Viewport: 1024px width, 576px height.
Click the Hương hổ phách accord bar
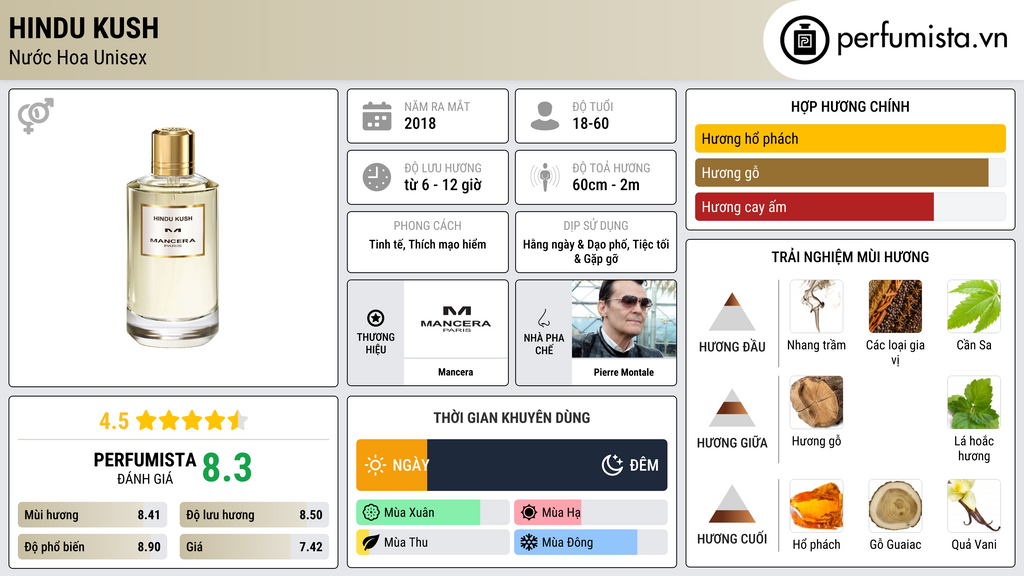point(850,139)
